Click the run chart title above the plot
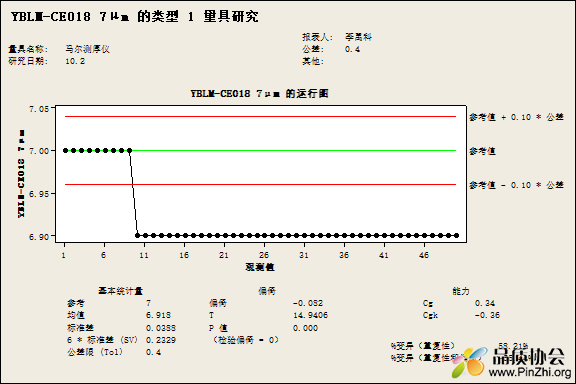Screen dimensions: 576x384 coord(259,94)
